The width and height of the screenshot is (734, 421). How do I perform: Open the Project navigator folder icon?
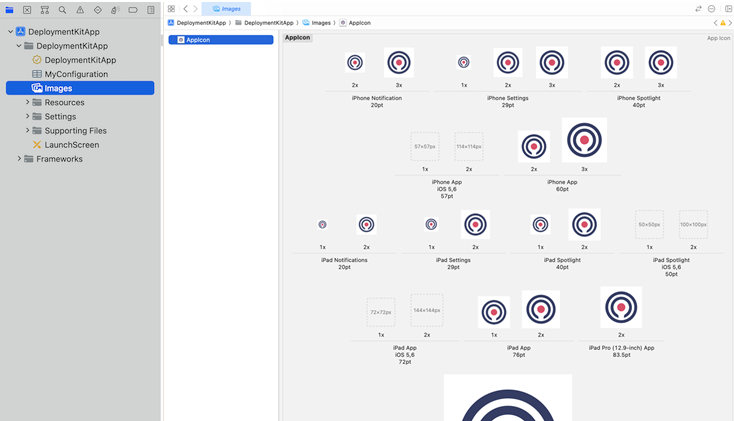(x=9, y=10)
